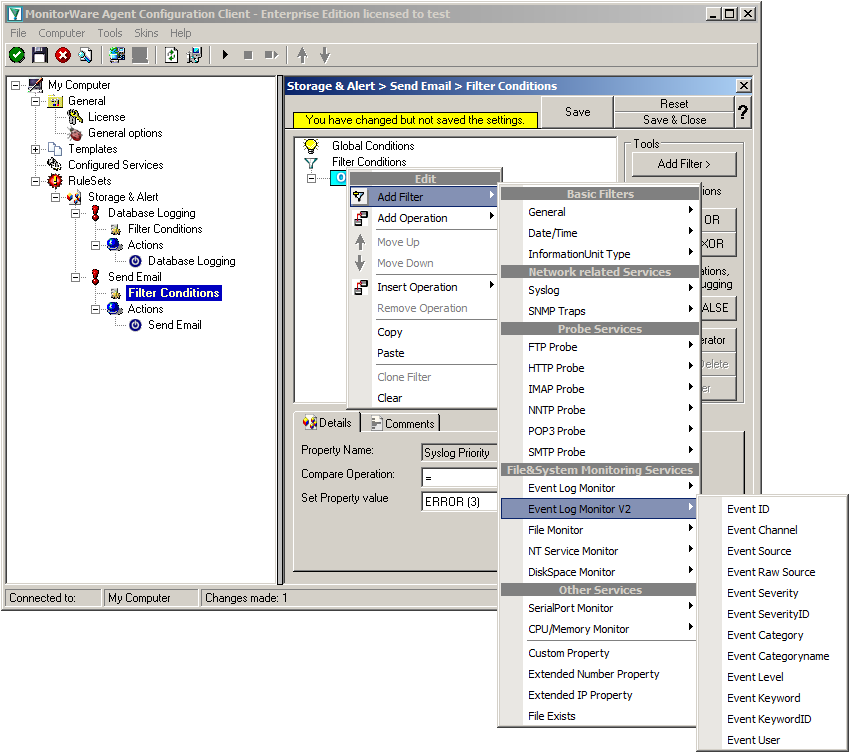Click the Save button
The height and width of the screenshot is (753, 850).
[x=577, y=112]
